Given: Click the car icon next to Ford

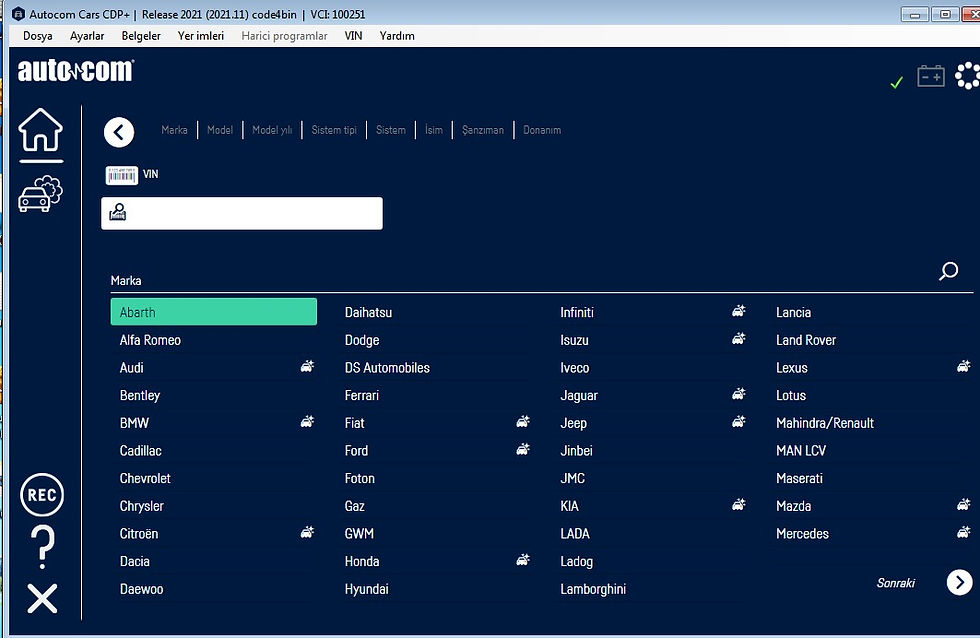Looking at the screenshot, I should [523, 449].
